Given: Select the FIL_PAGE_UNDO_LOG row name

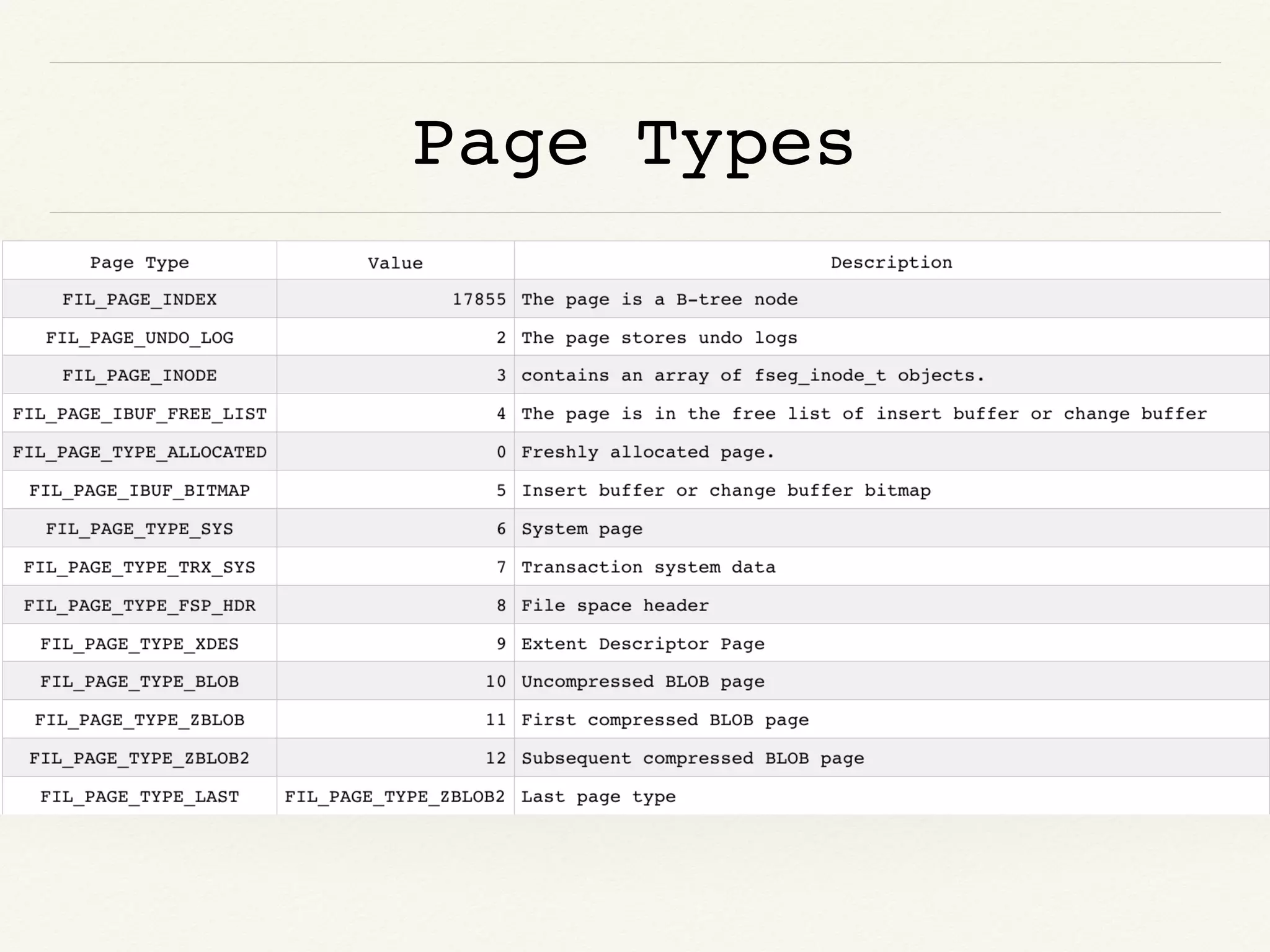Looking at the screenshot, I should (140, 338).
